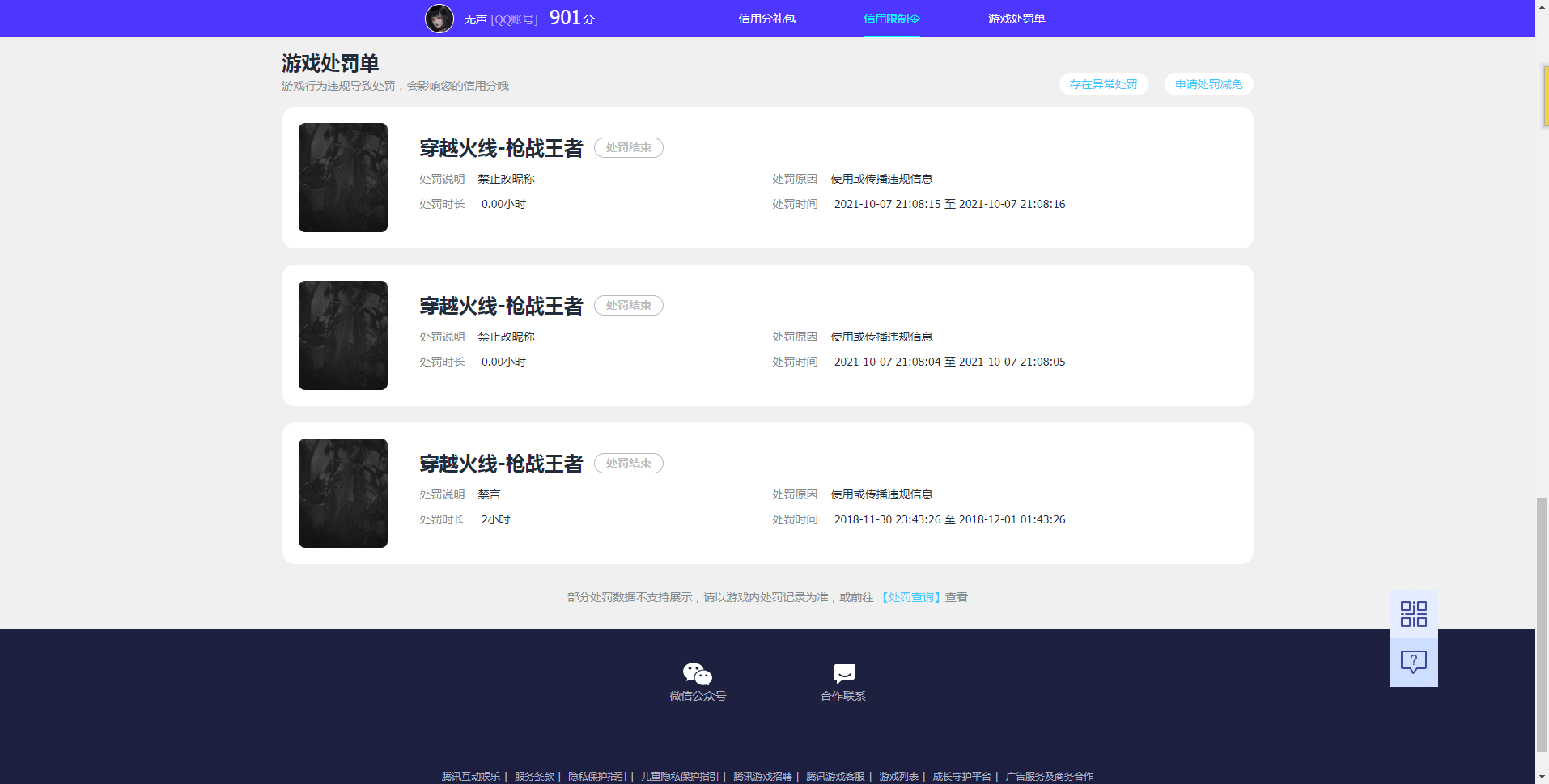1549x784 pixels.
Task: Open footer link 腾讯游戏客服
Action: pyautogui.click(x=835, y=776)
